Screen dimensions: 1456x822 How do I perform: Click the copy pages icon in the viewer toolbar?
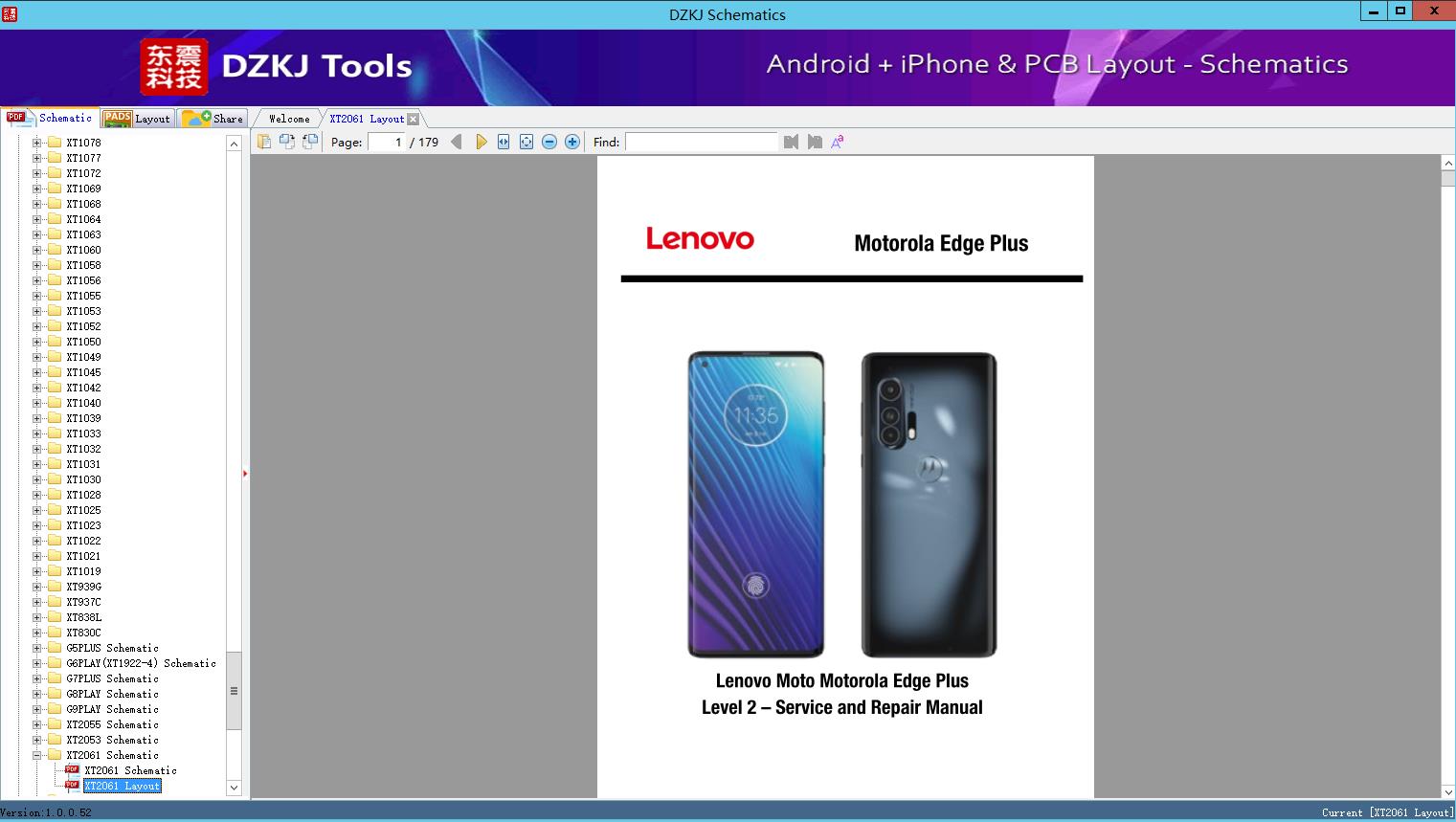[263, 142]
